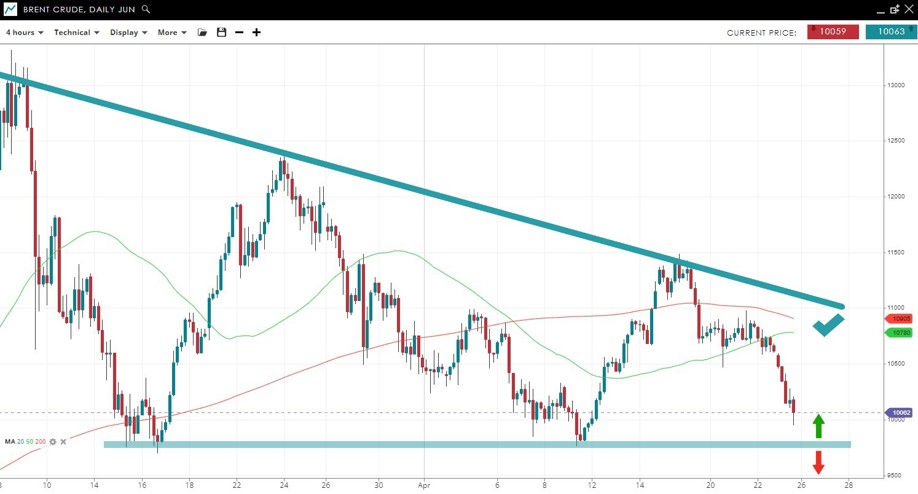Select the red 10905 moving average price tag
This screenshot has height=494, width=918.
pos(900,318)
